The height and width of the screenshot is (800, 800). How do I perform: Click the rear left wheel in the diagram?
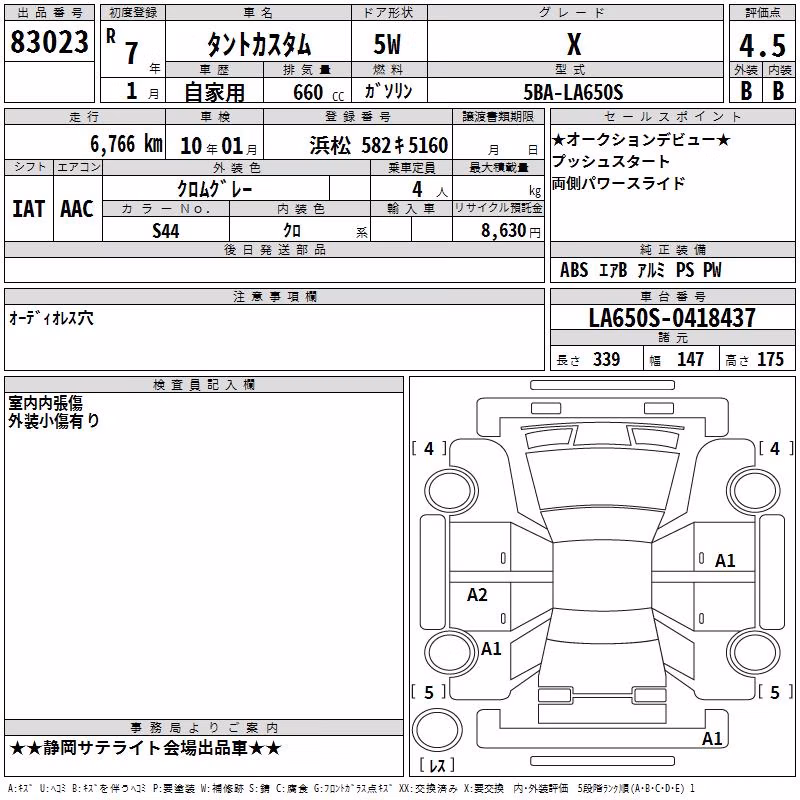point(451,652)
